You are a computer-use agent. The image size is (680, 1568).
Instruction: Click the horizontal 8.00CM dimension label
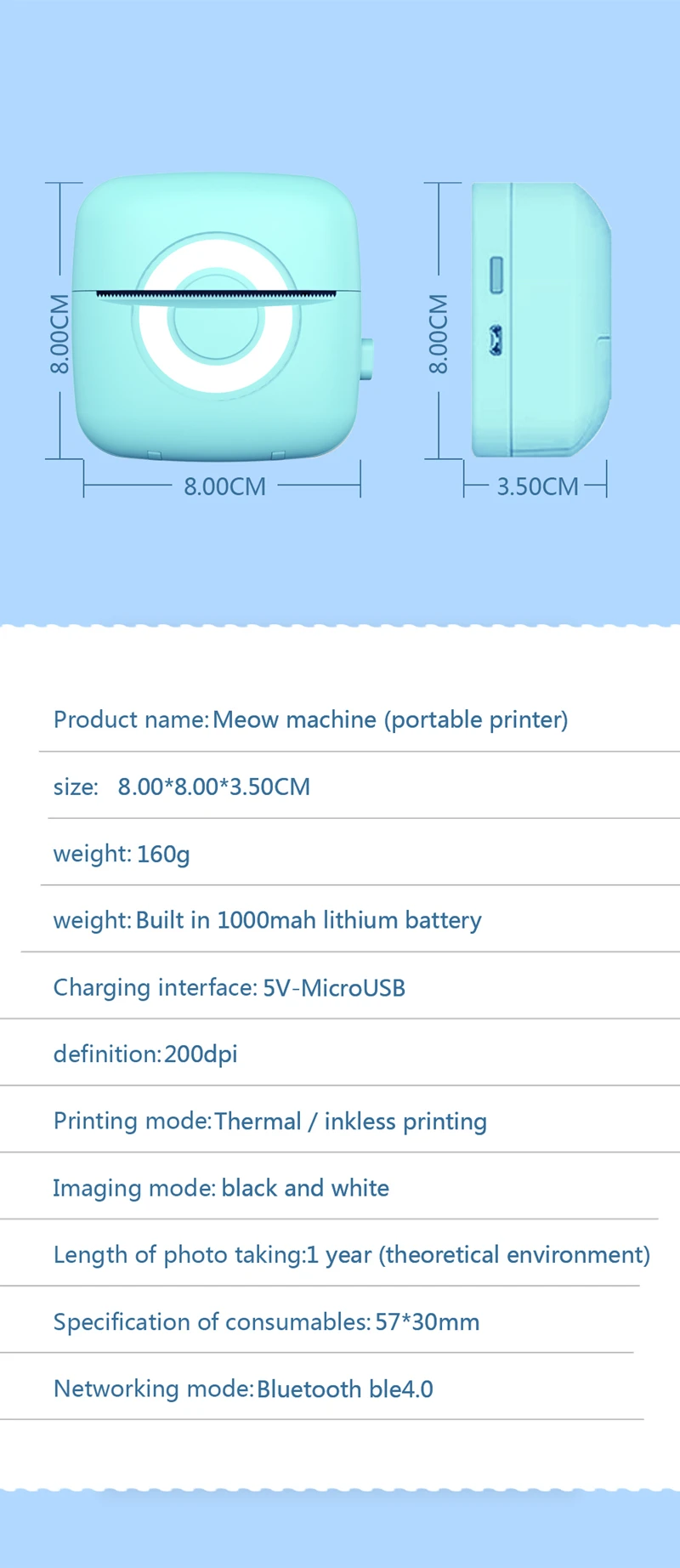point(224,486)
